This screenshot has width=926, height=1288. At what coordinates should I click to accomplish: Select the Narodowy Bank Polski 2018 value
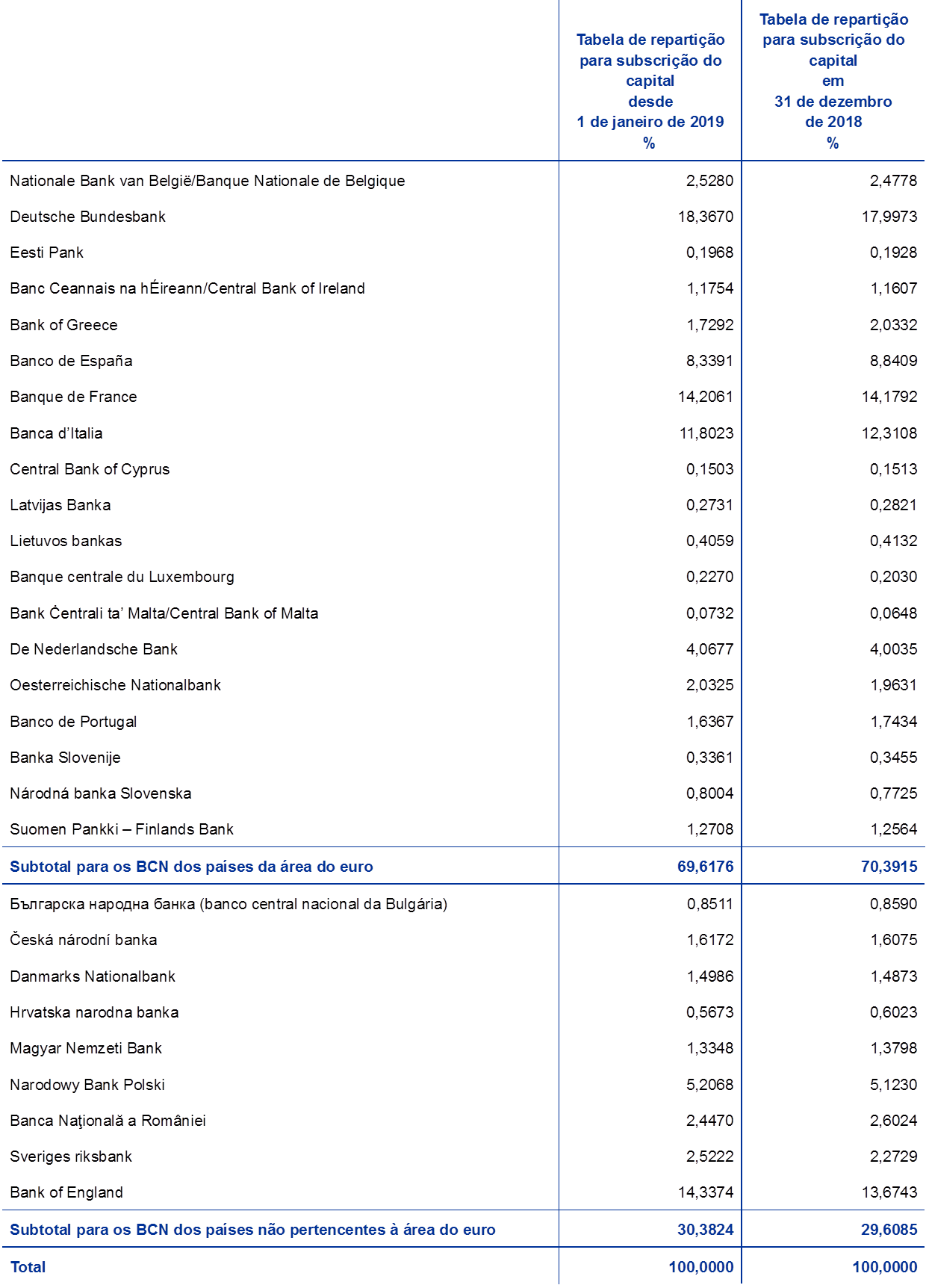(893, 1085)
